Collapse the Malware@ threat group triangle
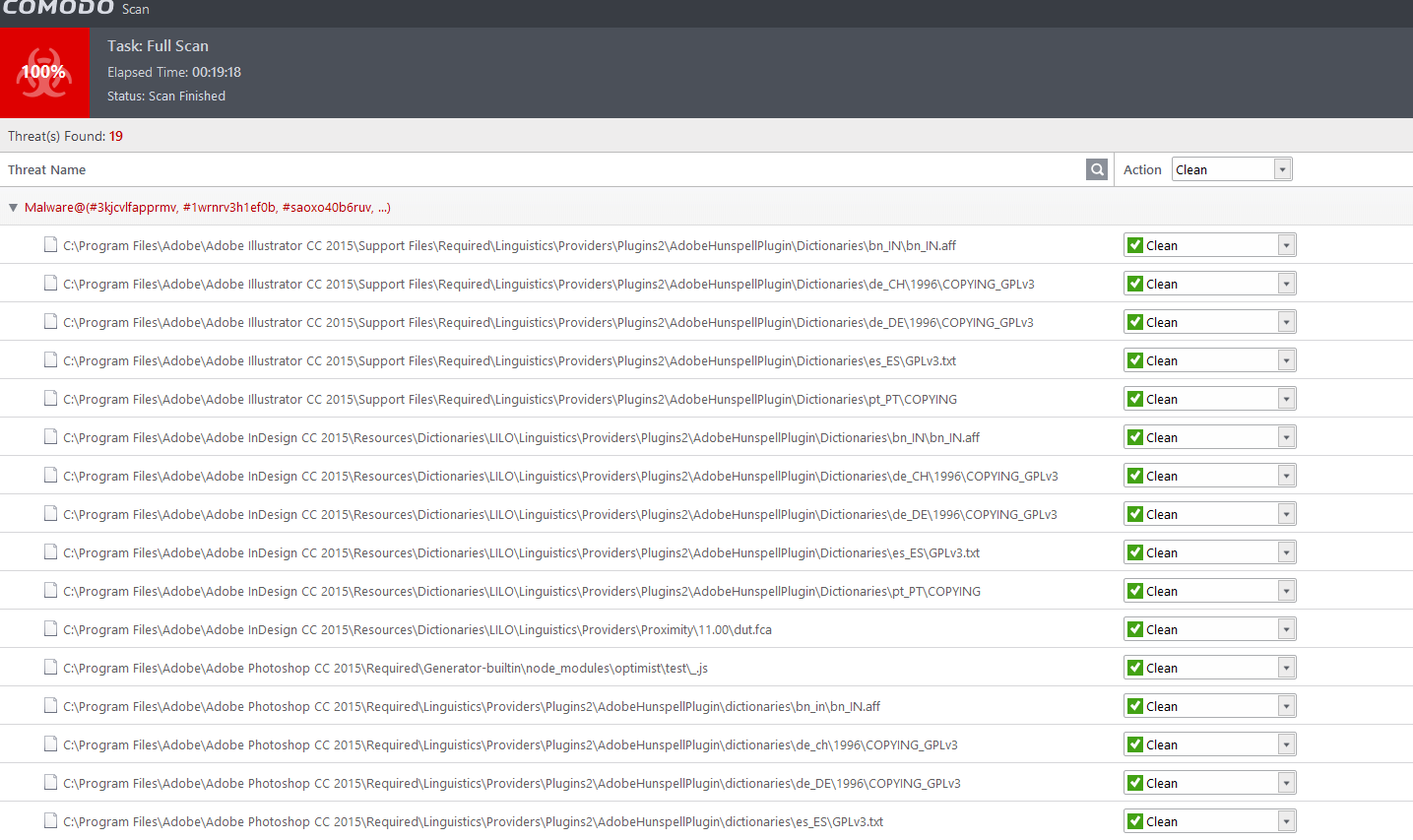The height and width of the screenshot is (840, 1413). click(x=13, y=208)
